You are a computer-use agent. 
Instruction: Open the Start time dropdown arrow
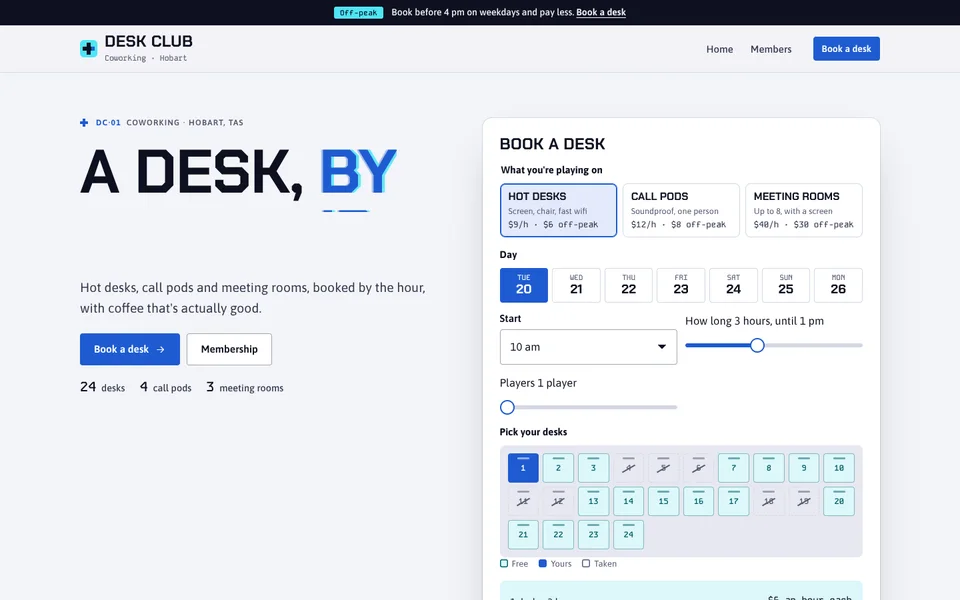[661, 347]
